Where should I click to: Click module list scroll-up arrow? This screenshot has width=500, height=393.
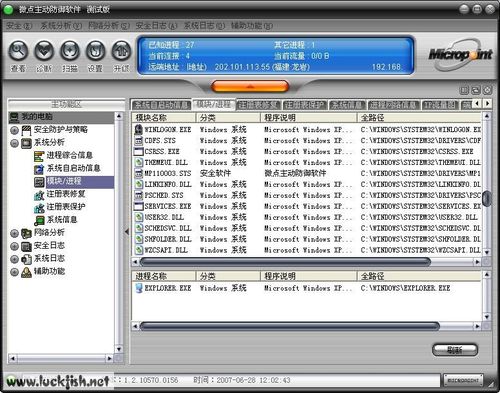coord(487,116)
